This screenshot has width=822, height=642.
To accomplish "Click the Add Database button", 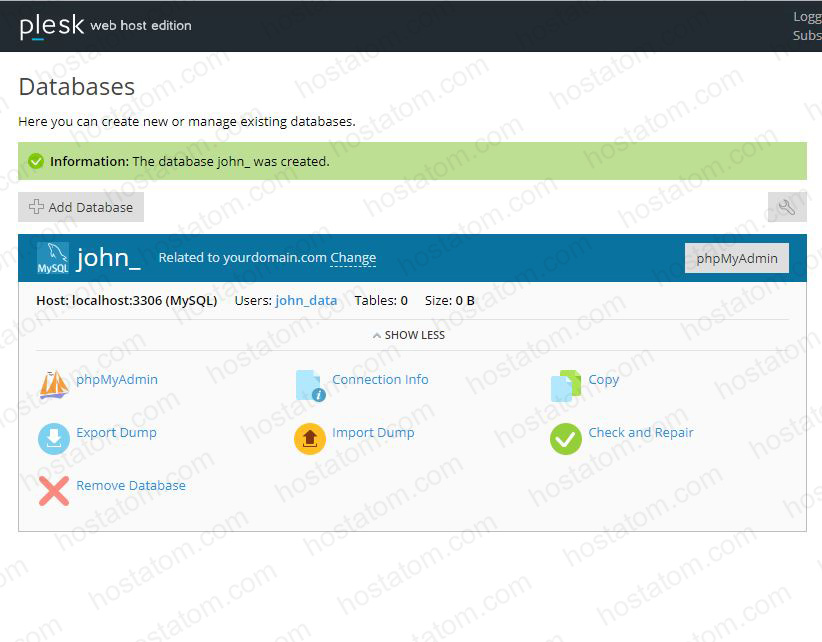I will tap(80, 207).
